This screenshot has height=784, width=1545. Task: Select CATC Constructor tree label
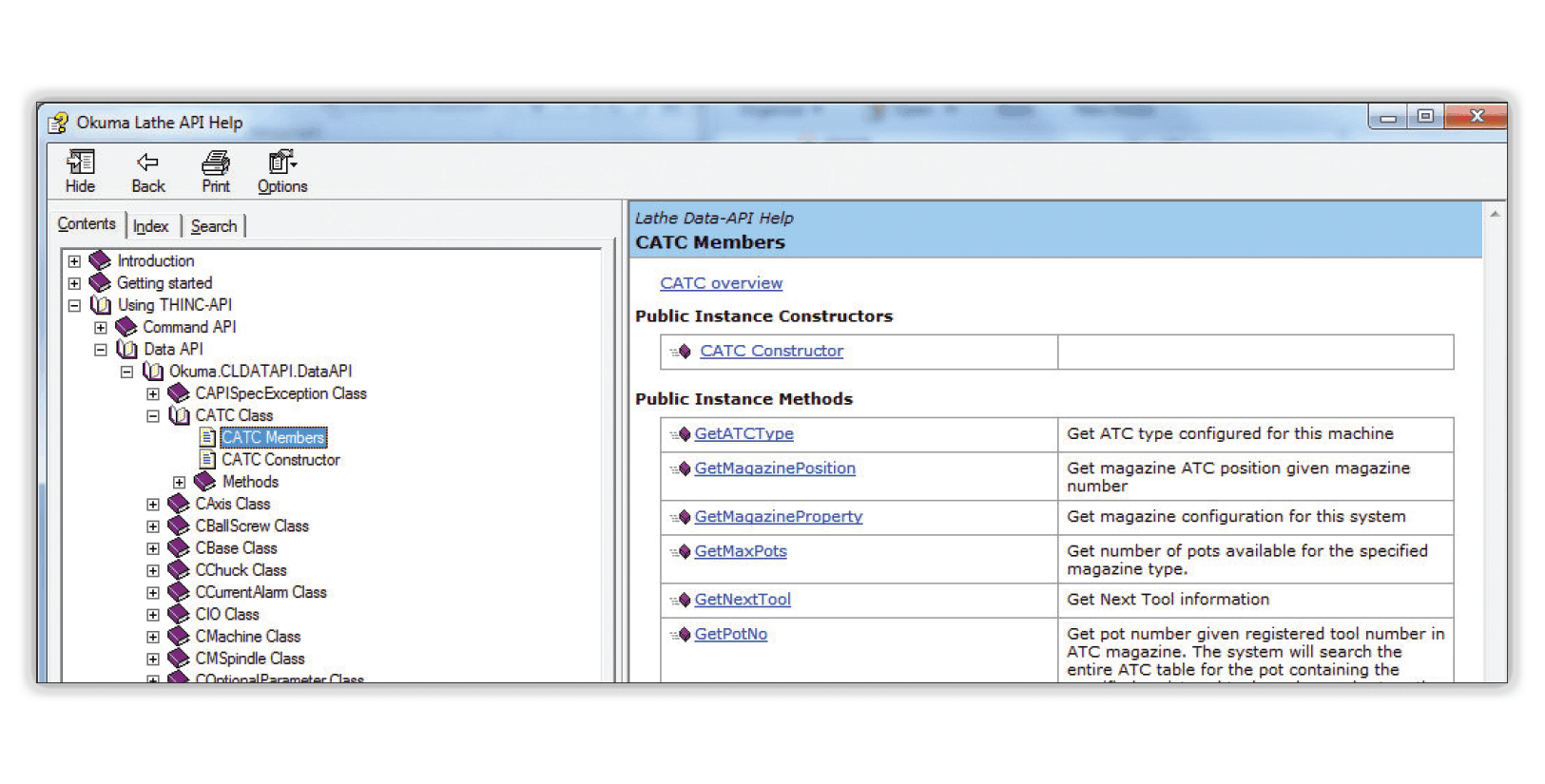(x=280, y=460)
